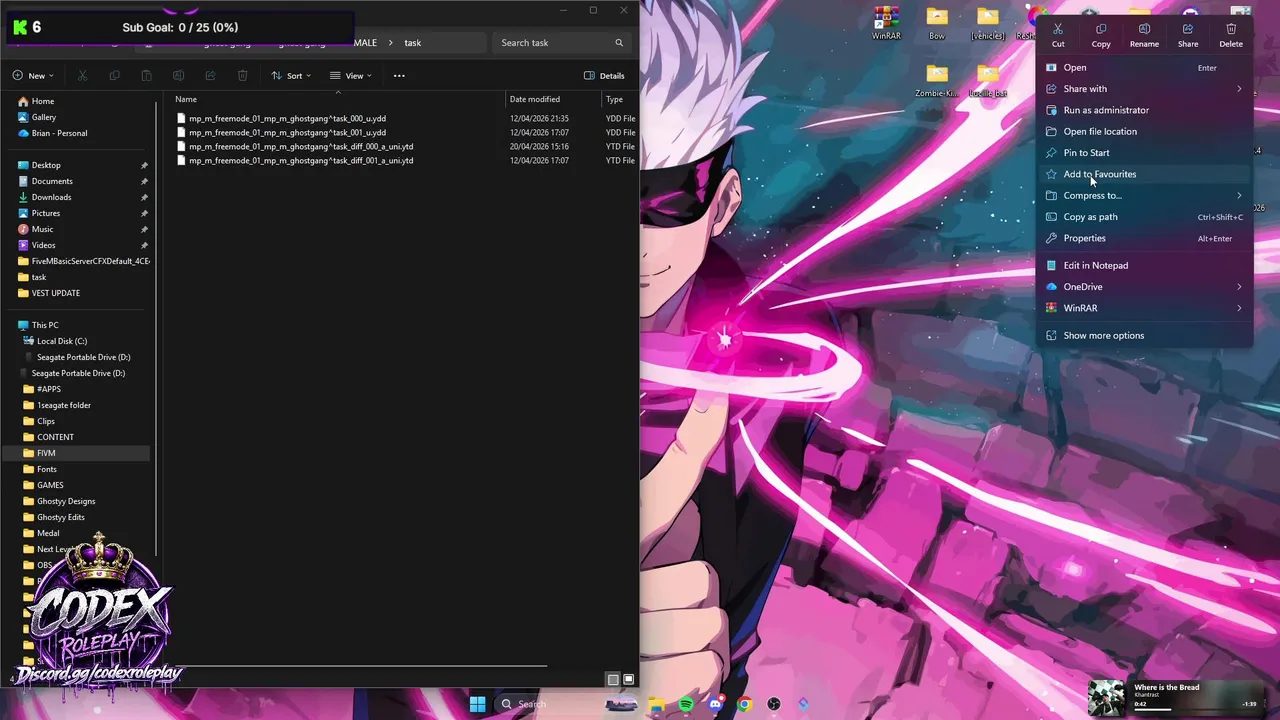This screenshot has width=1280, height=720.
Task: Click Show more options
Action: coord(1145,336)
